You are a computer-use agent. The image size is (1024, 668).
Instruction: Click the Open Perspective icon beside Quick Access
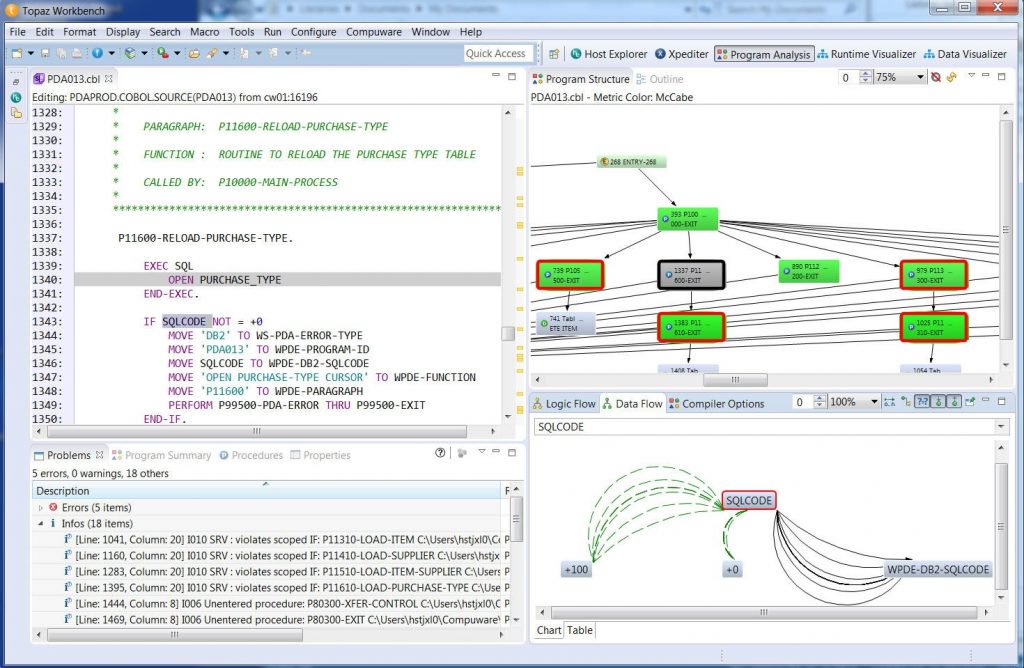click(553, 54)
